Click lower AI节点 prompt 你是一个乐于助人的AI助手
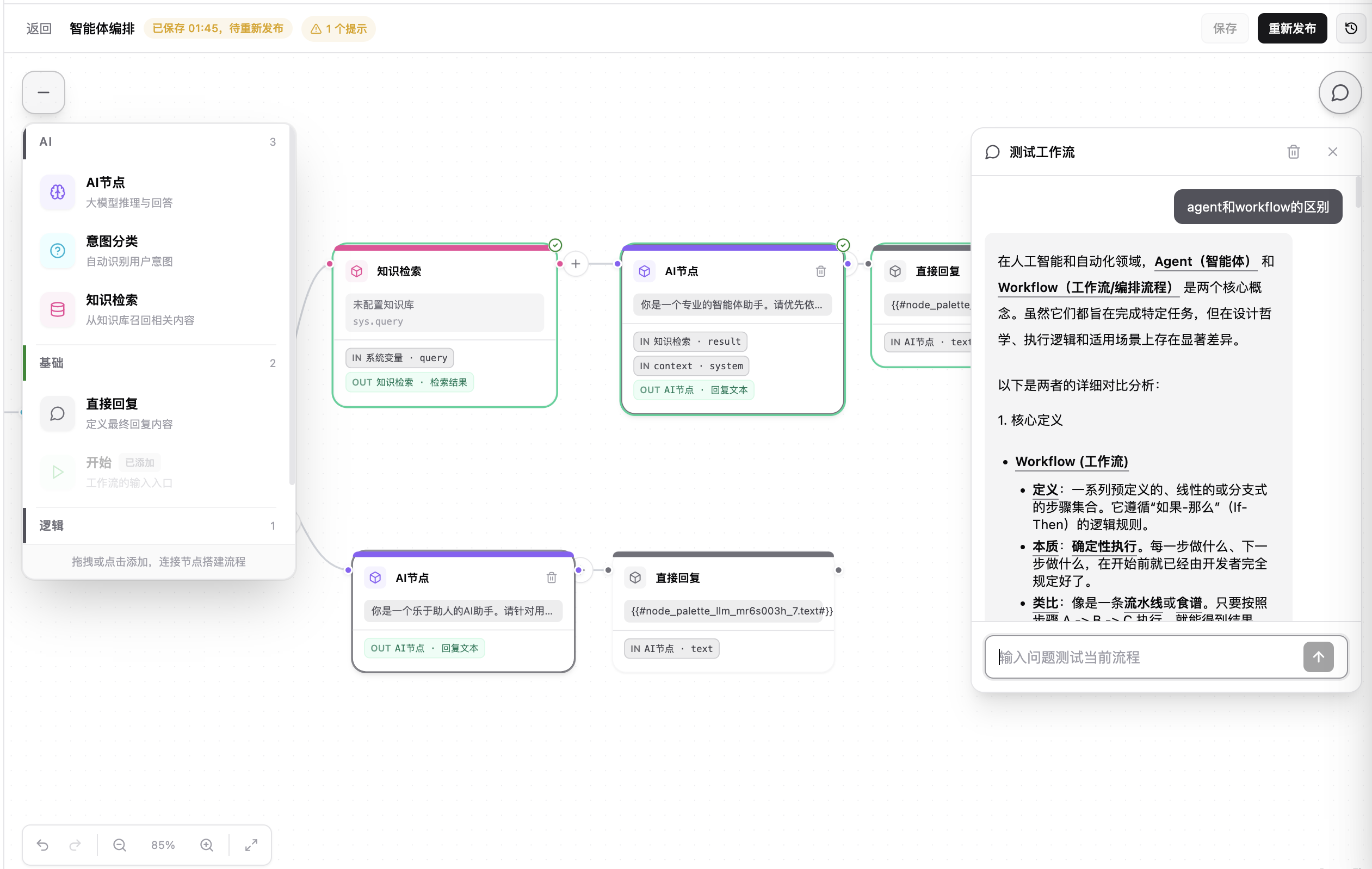Viewport: 1372px width, 869px height. click(x=462, y=611)
